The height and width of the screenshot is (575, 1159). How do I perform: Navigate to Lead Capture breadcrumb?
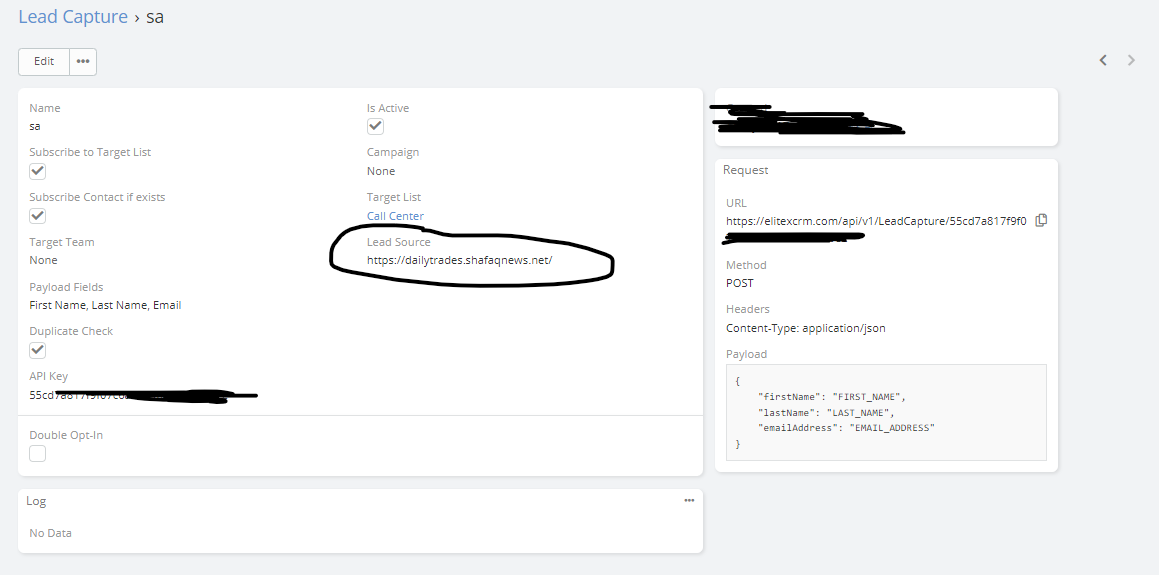click(73, 17)
